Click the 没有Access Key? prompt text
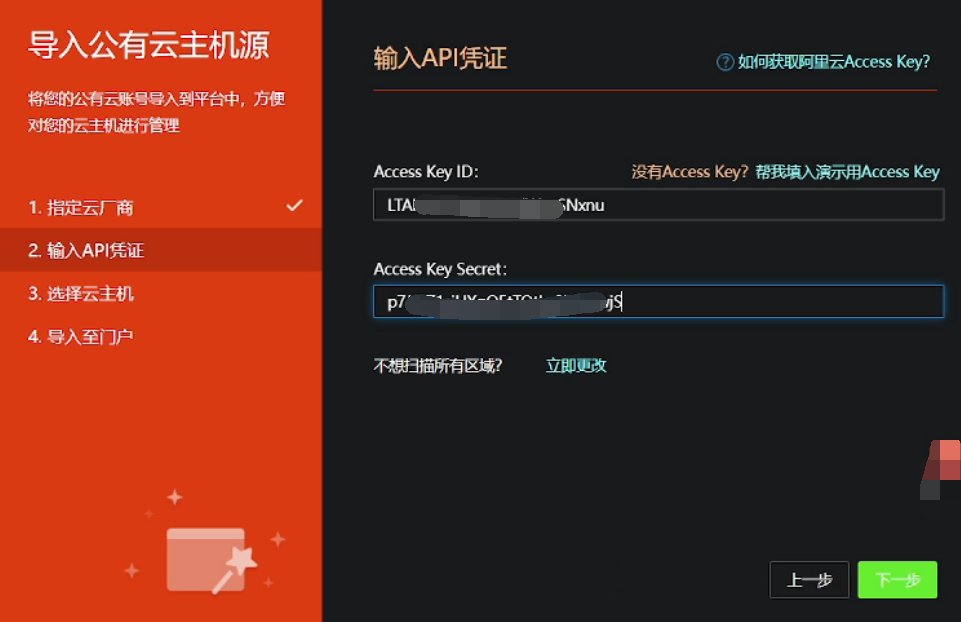Viewport: 961px width, 622px height. coord(689,172)
